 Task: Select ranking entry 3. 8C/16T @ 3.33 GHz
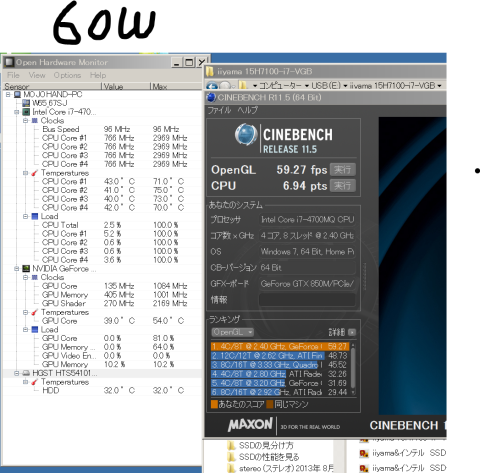point(280,365)
